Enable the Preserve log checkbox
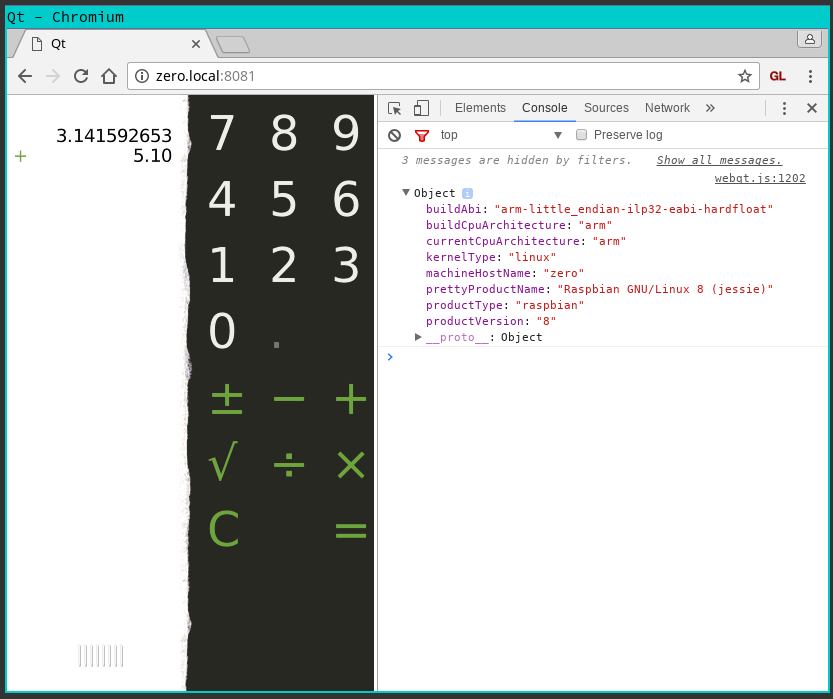The image size is (833, 699). [581, 135]
